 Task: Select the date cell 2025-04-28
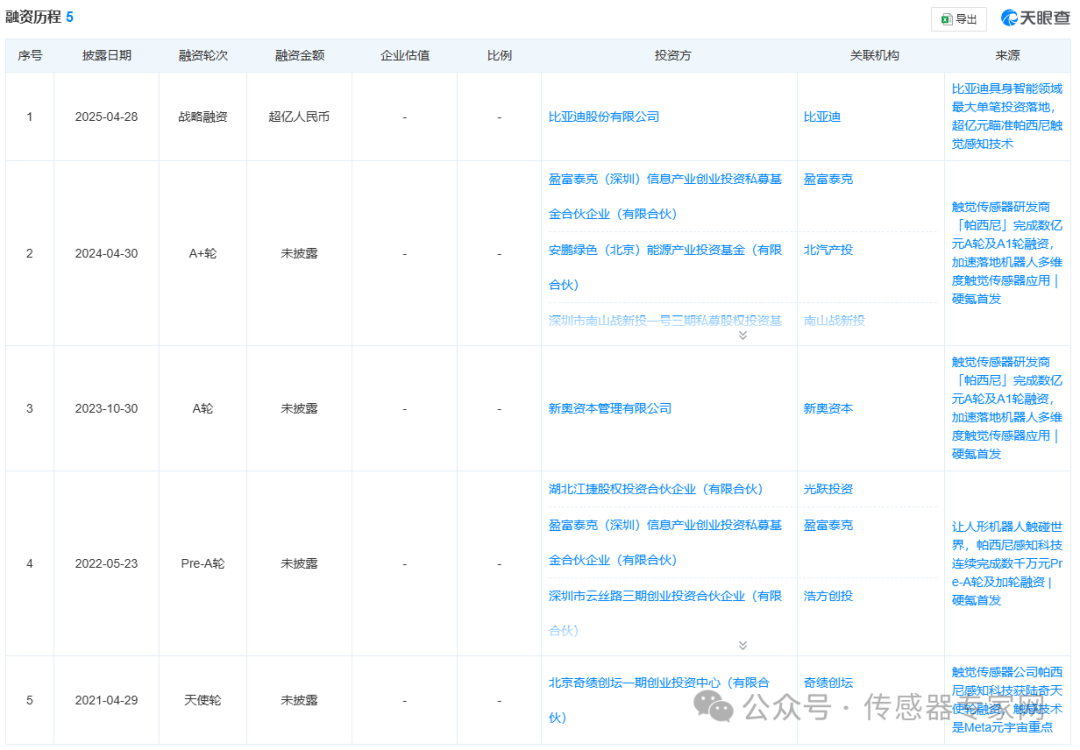tap(107, 117)
